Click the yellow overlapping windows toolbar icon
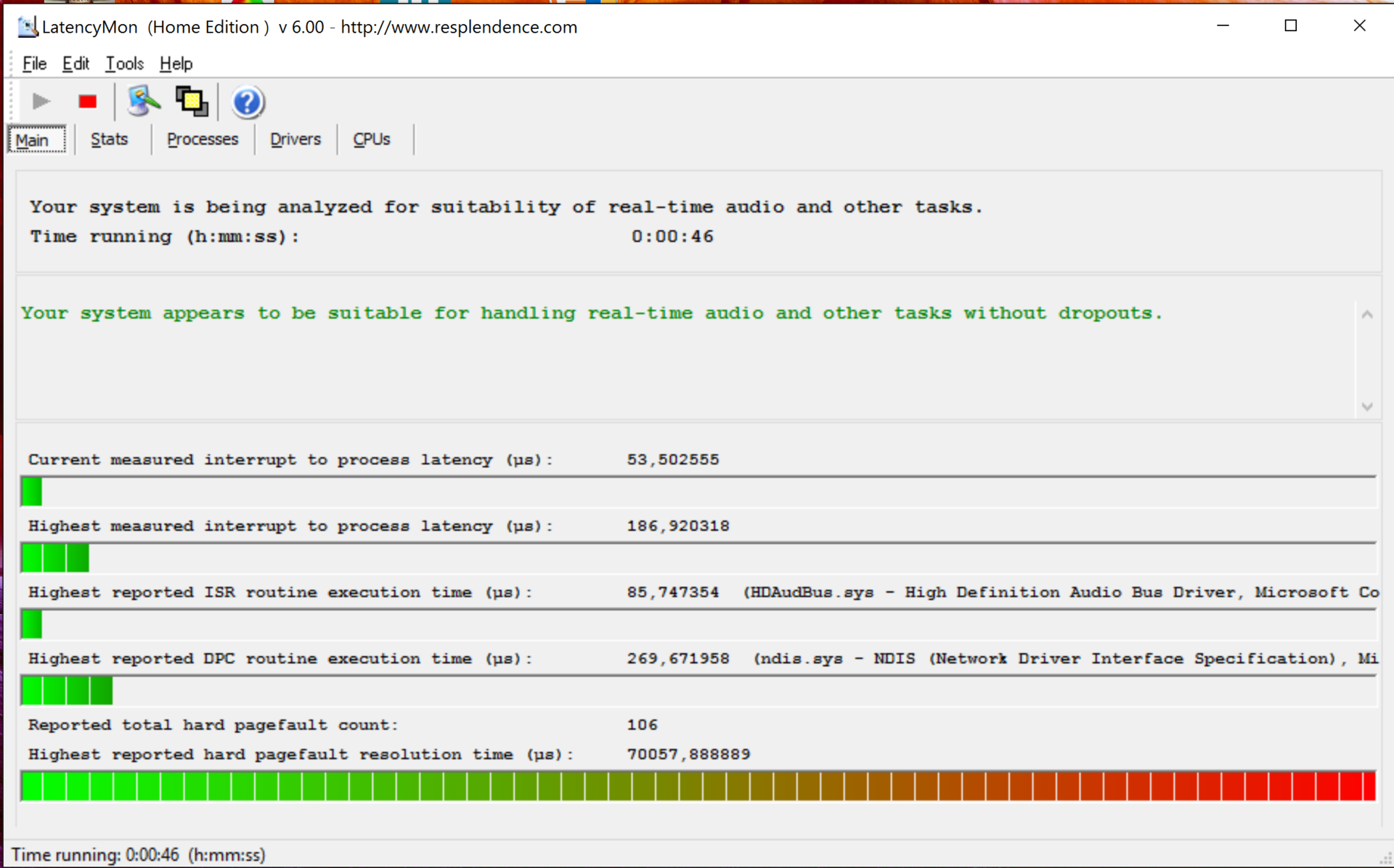 [192, 102]
